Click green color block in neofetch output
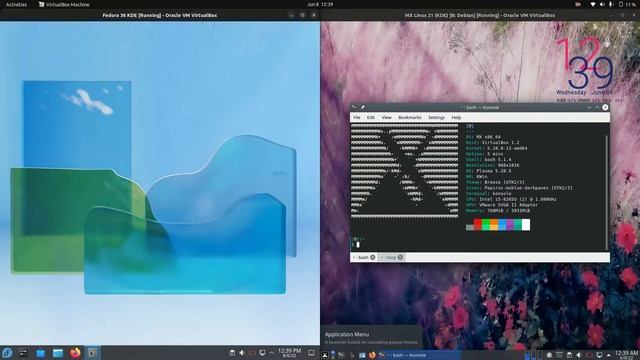Viewport: 640px width, 360px height. point(486,224)
